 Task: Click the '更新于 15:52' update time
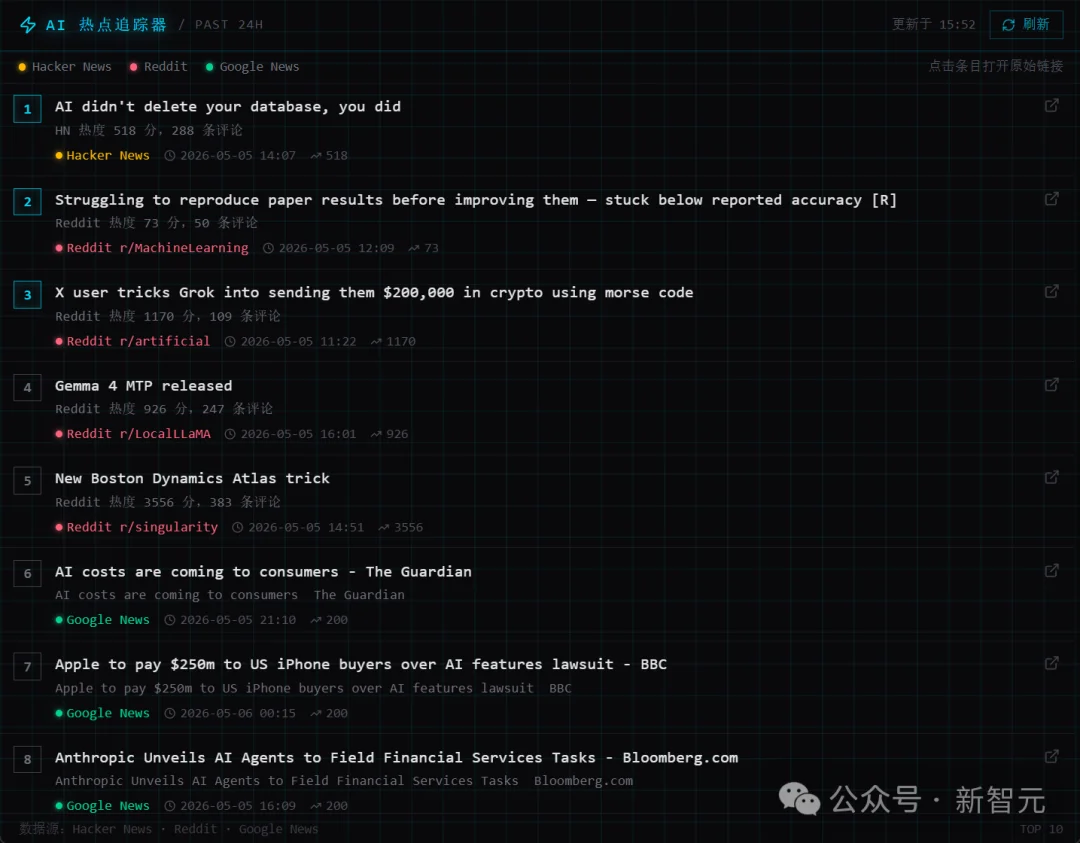coord(934,25)
